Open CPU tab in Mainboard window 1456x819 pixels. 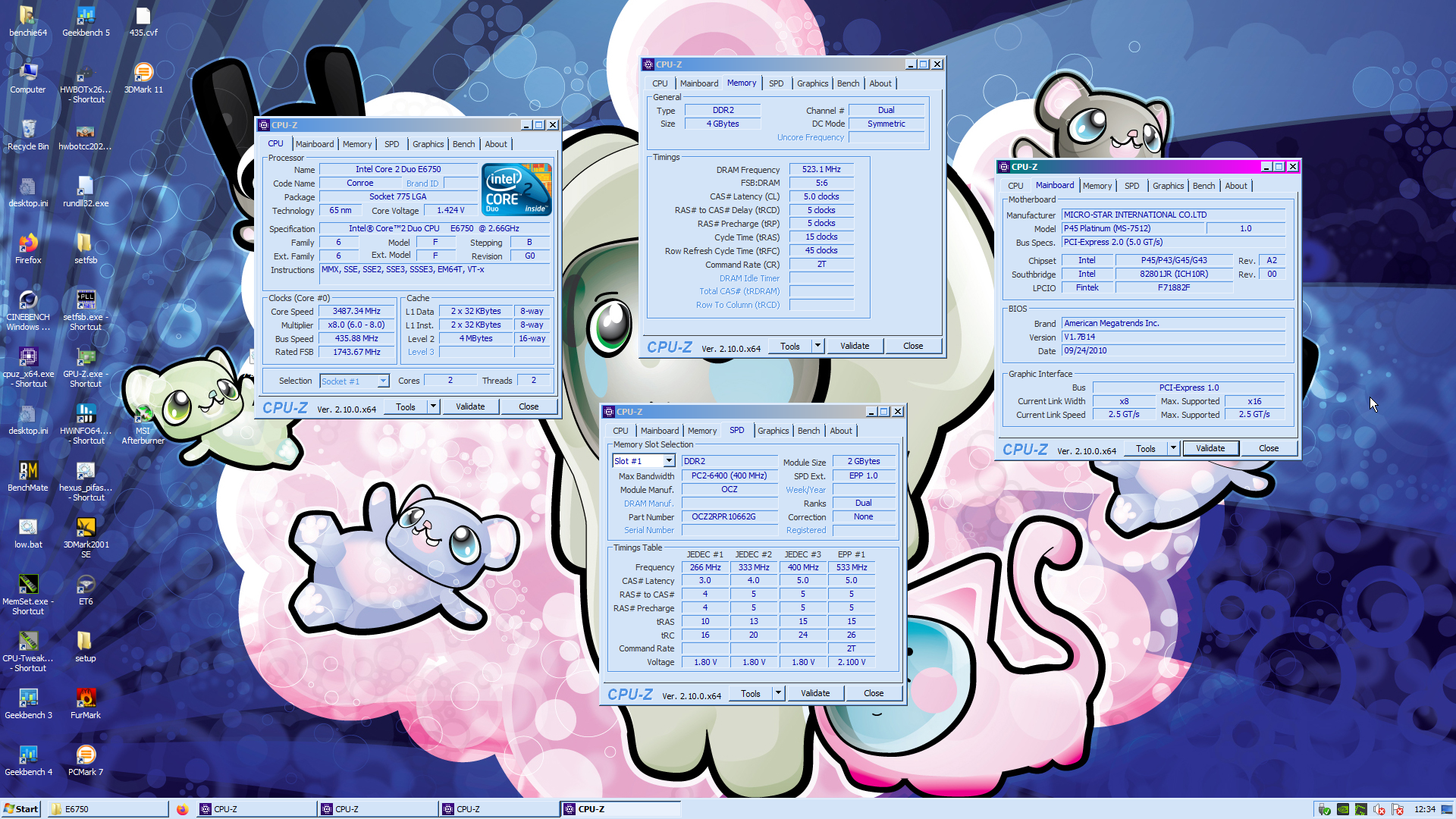1015,186
